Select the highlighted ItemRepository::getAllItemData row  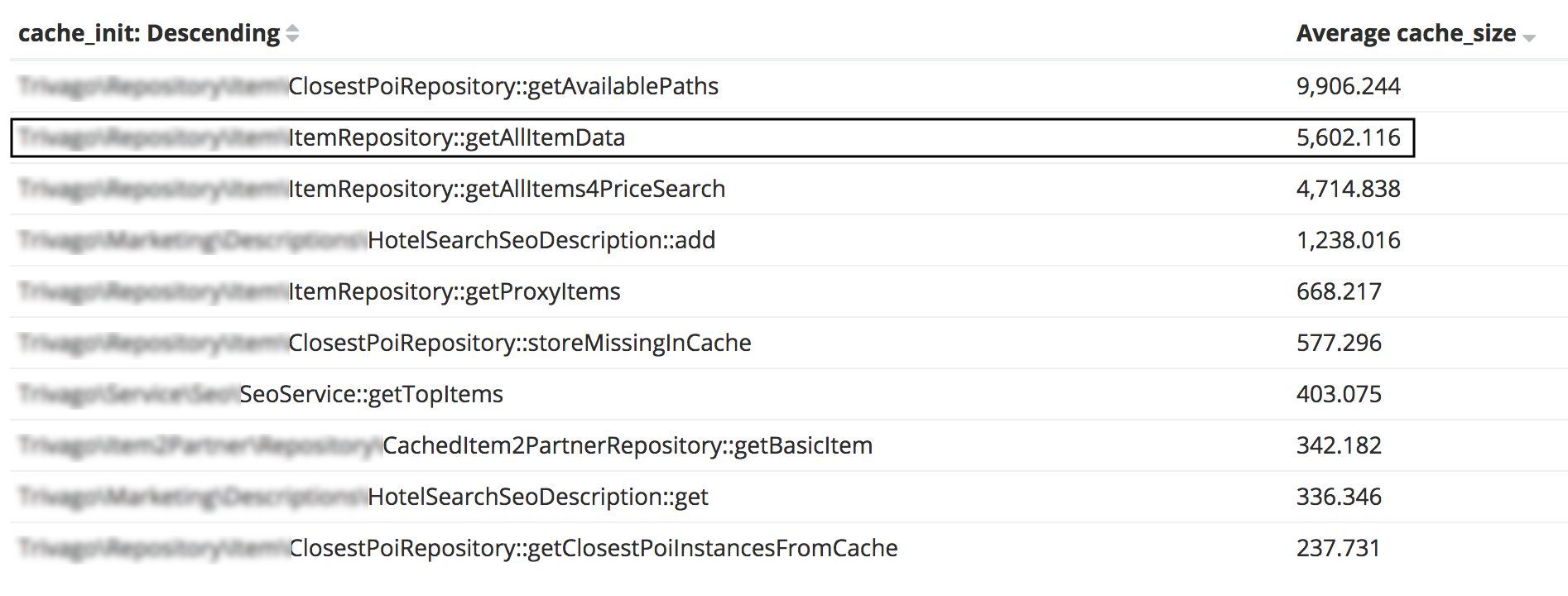[458, 137]
